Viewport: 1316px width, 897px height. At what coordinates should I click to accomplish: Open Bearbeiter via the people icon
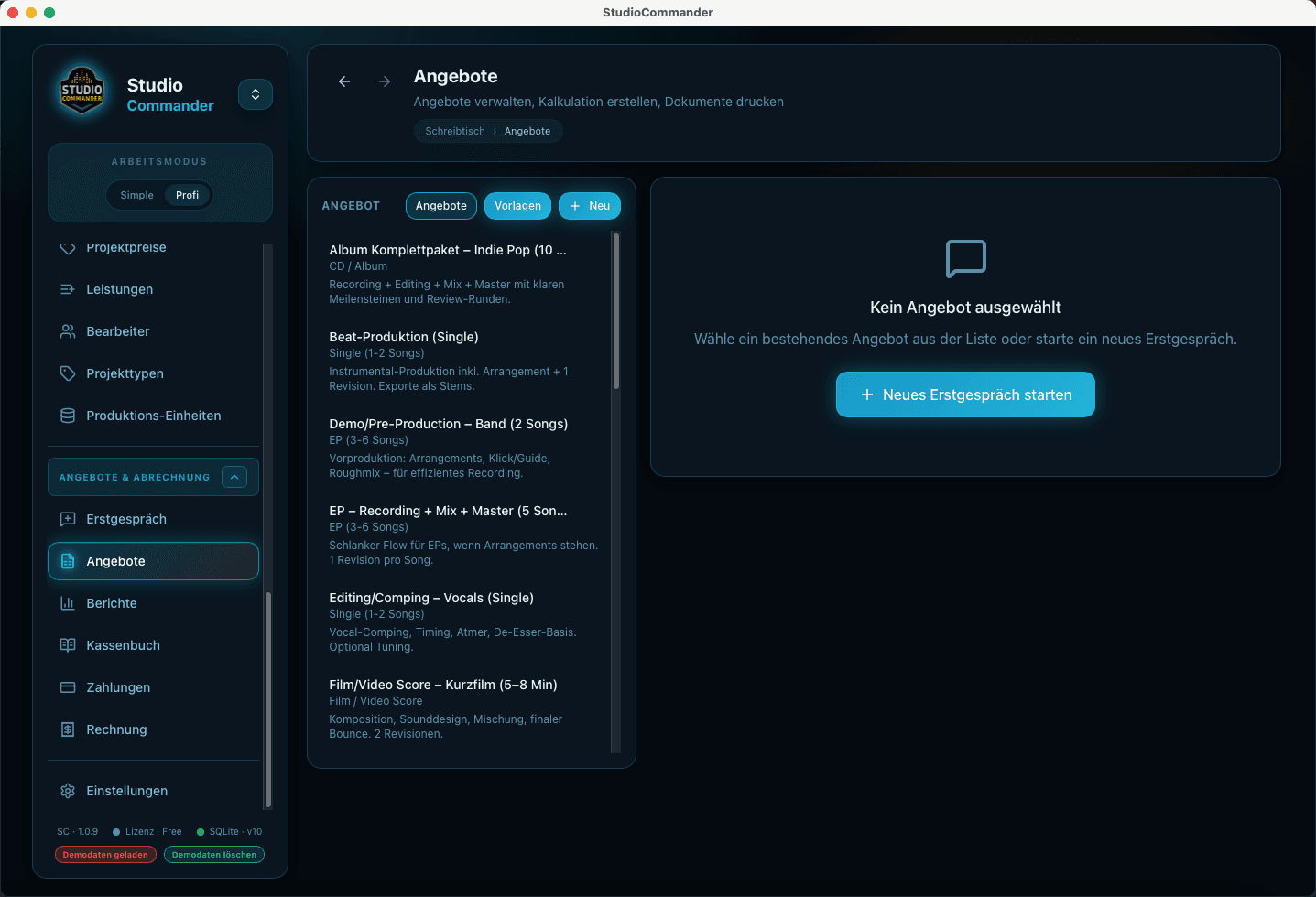pos(68,331)
